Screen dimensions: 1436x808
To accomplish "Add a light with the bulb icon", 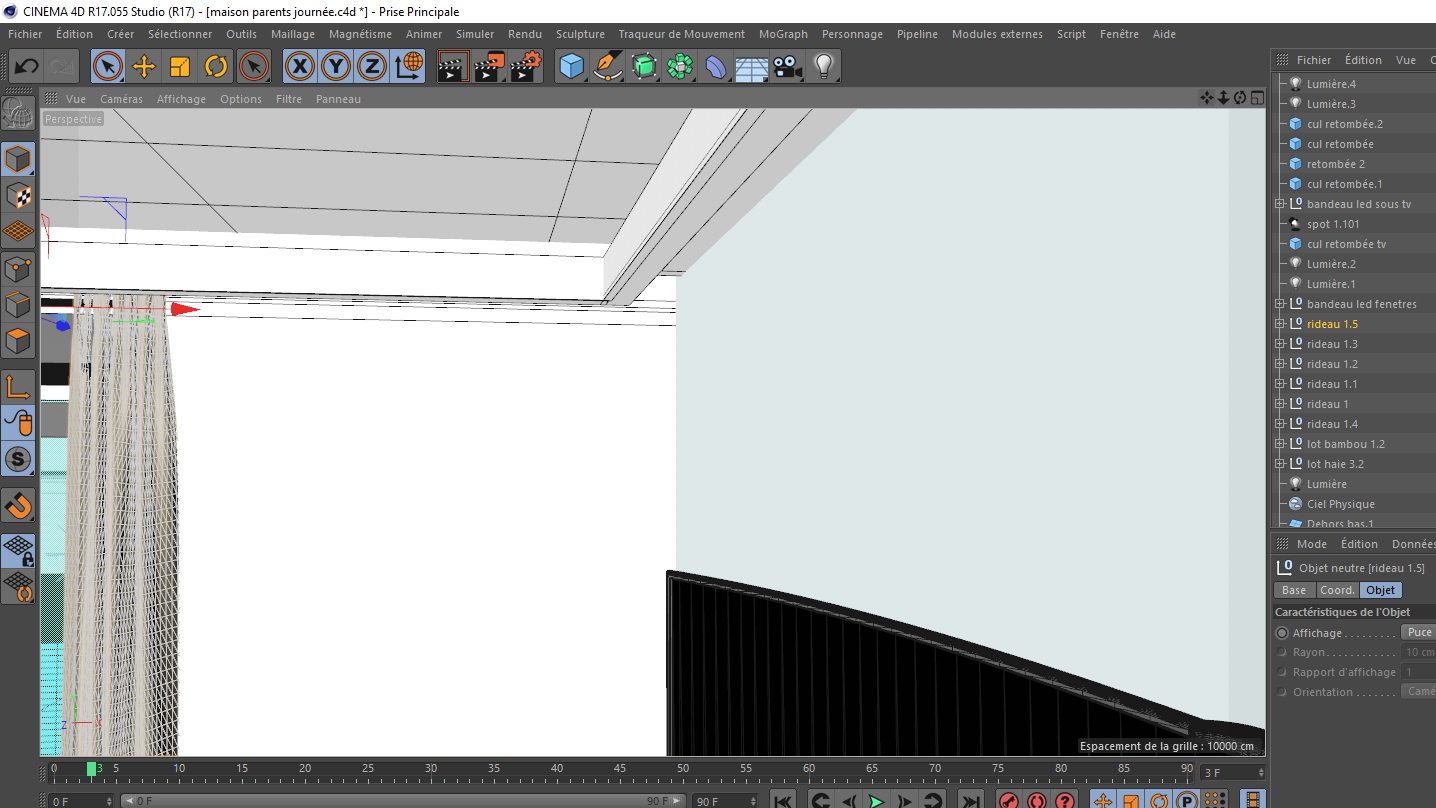I will (x=823, y=67).
